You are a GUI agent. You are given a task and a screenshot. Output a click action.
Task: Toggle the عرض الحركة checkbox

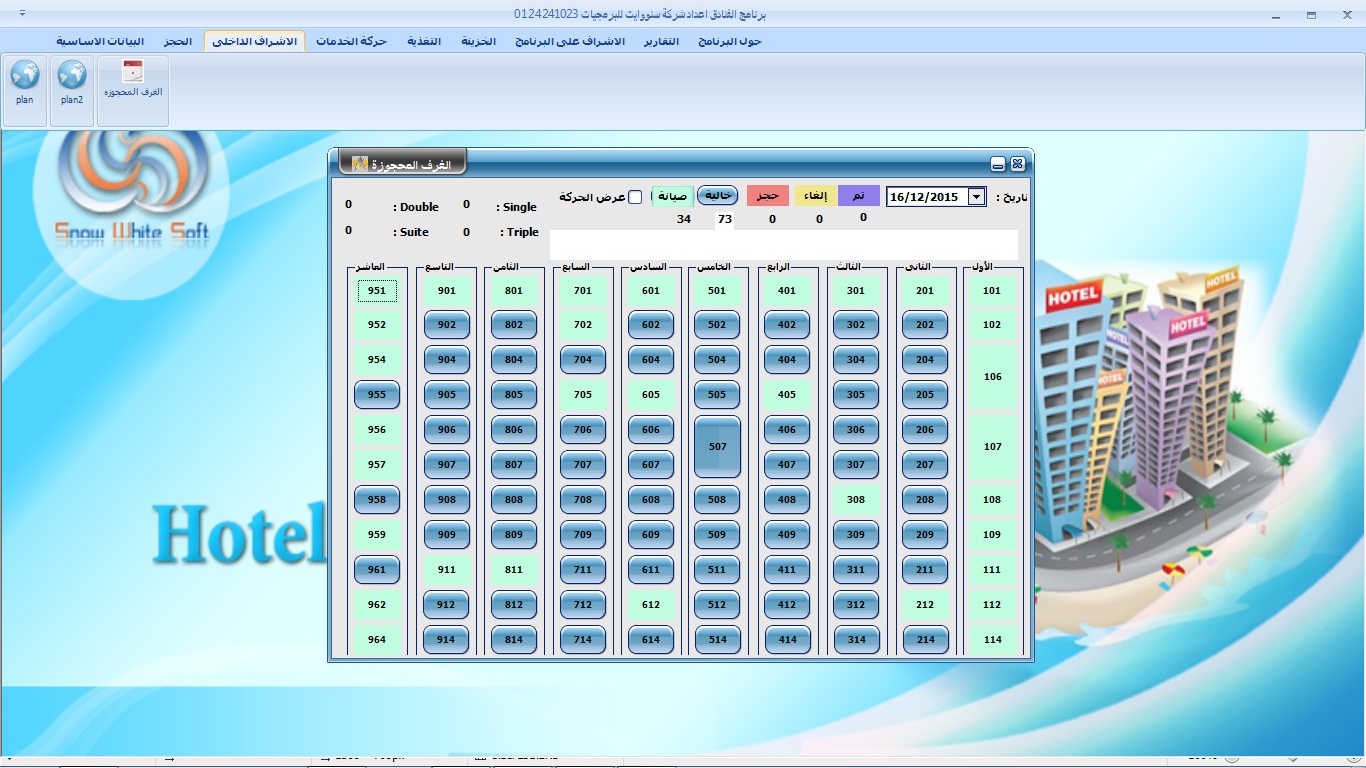point(635,197)
